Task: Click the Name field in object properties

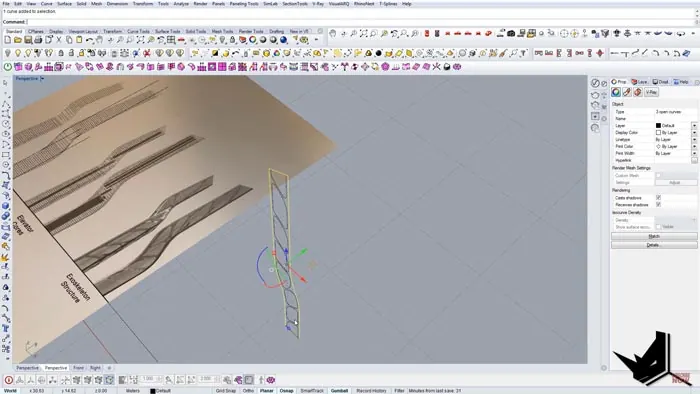Action: pos(675,119)
